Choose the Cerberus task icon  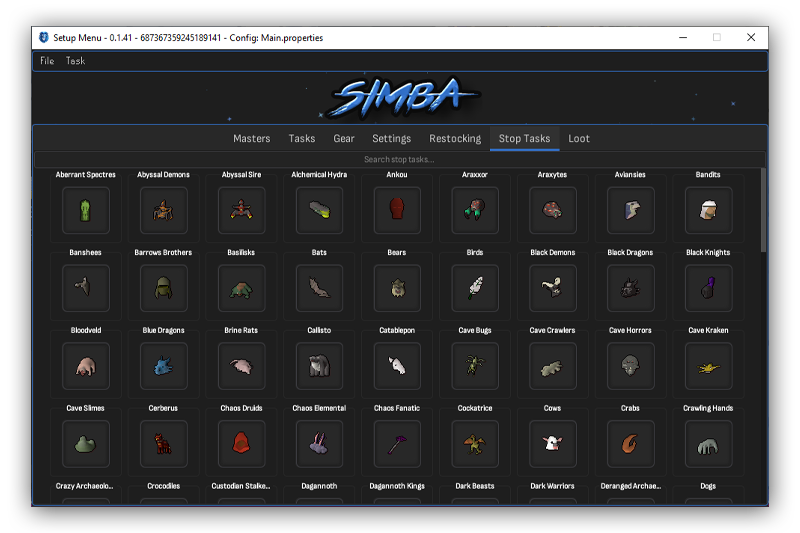tap(163, 444)
